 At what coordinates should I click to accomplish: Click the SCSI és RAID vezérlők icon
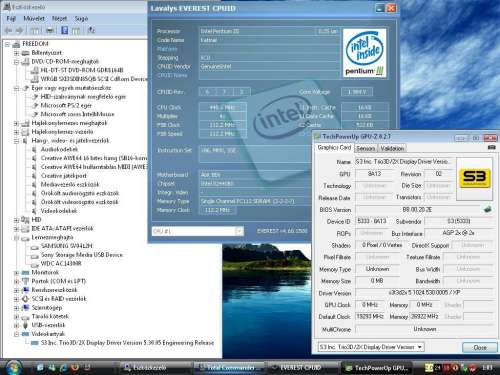click(x=25, y=299)
